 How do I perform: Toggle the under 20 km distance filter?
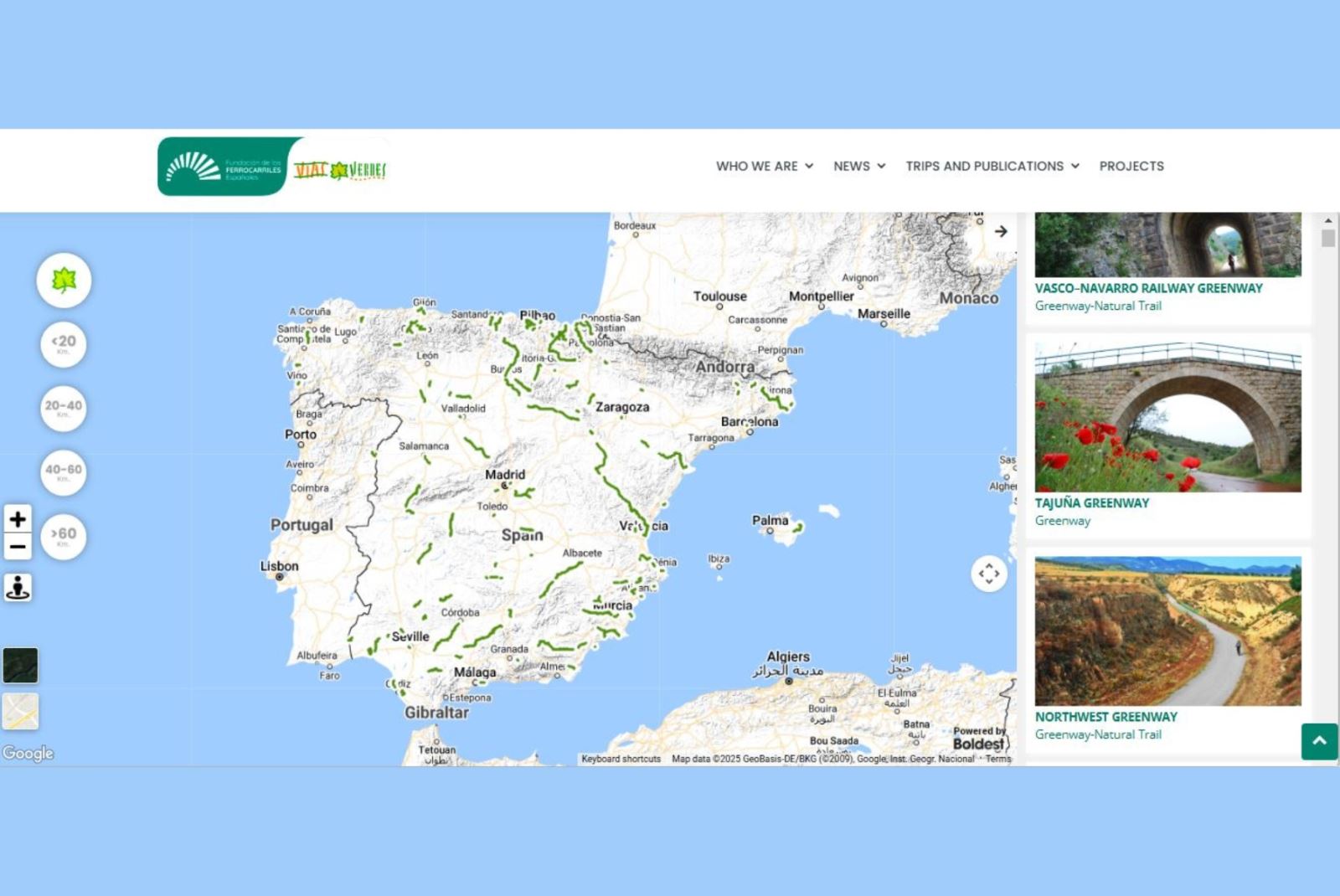(x=64, y=344)
